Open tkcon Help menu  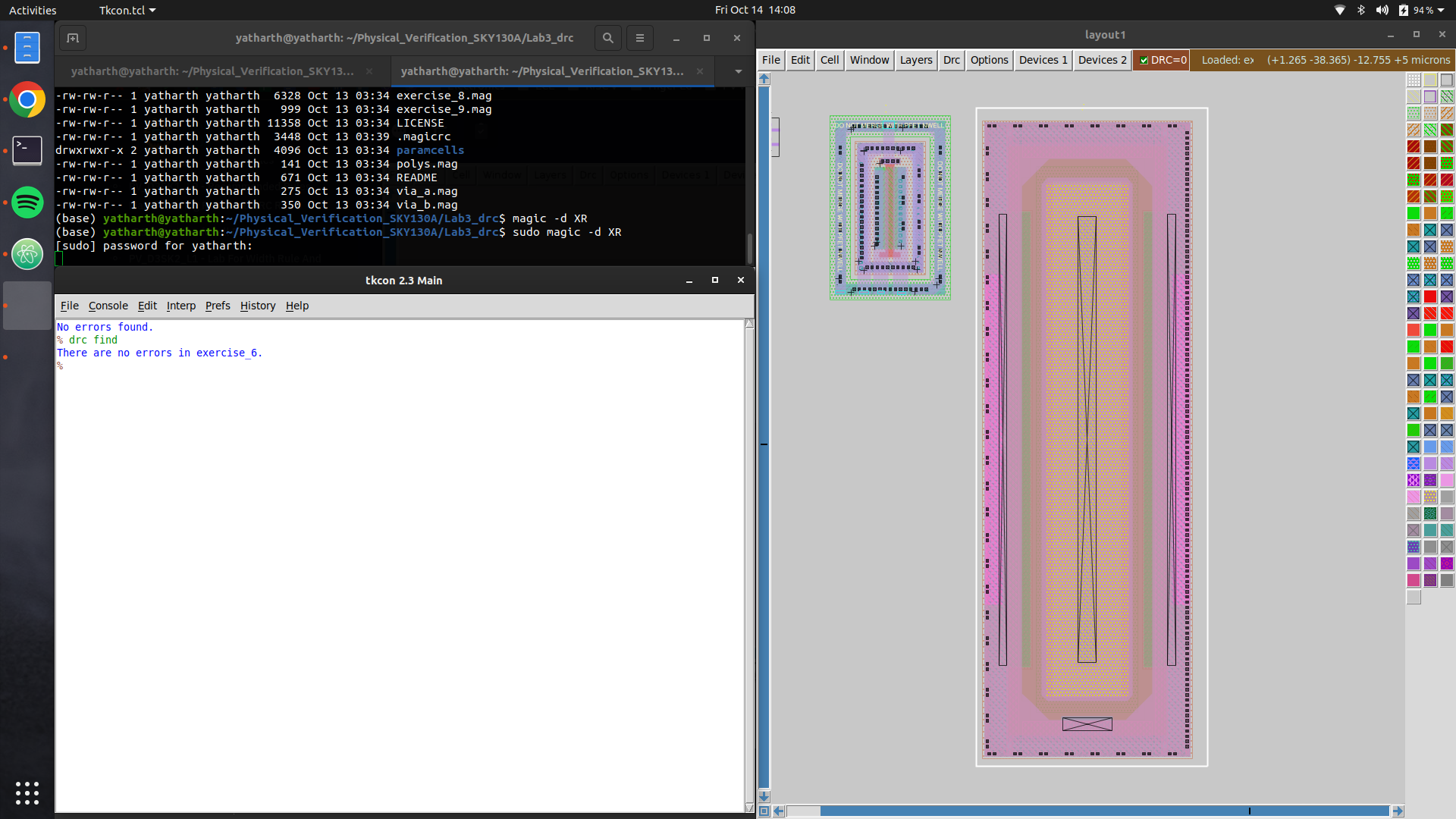pos(297,306)
